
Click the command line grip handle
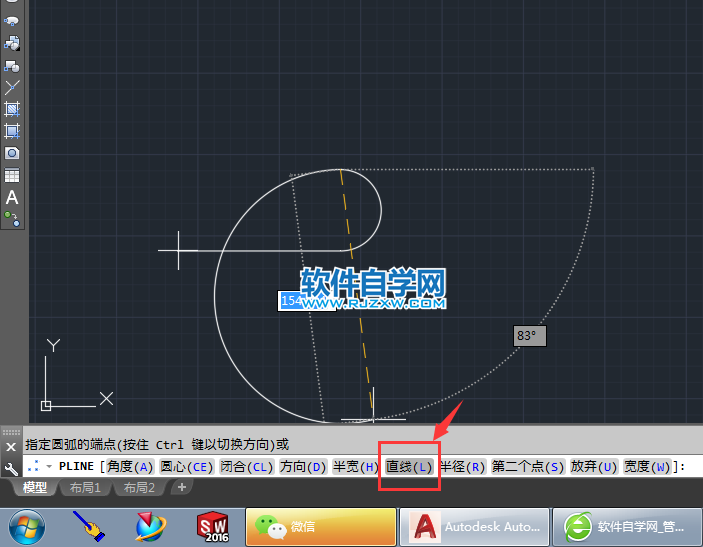click(11, 432)
